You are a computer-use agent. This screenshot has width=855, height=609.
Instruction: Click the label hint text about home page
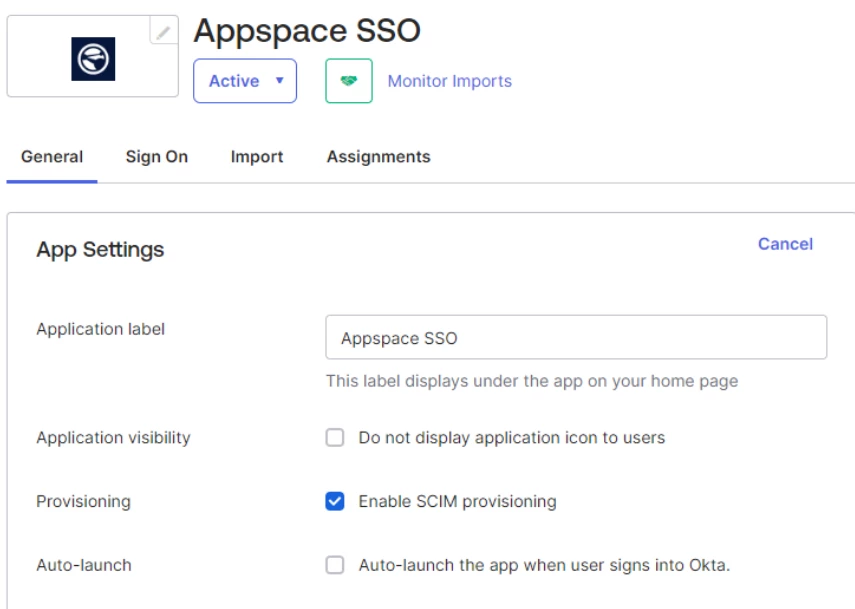click(532, 381)
